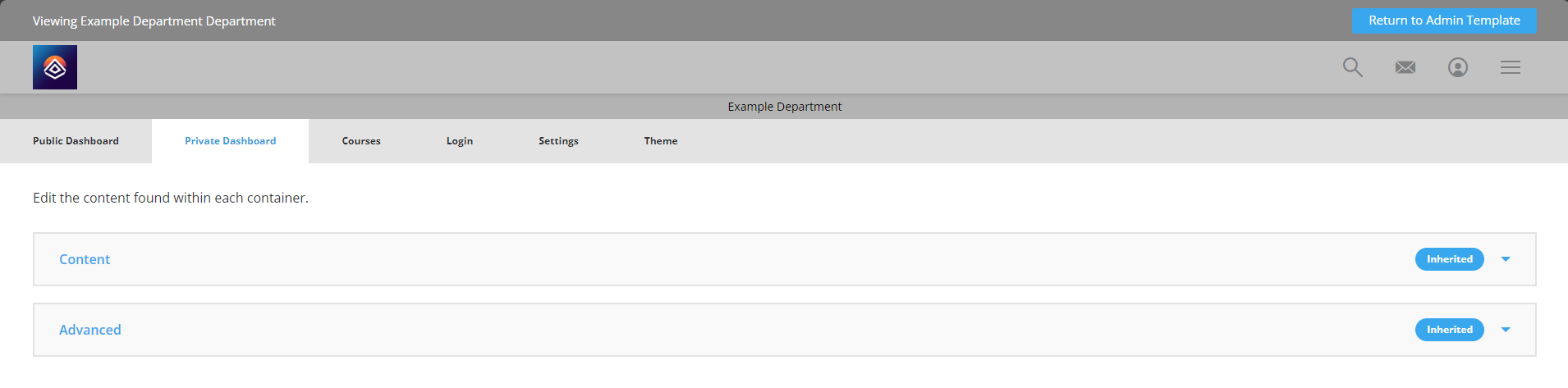
Task: Open the Content section heading link
Action: [x=85, y=259]
